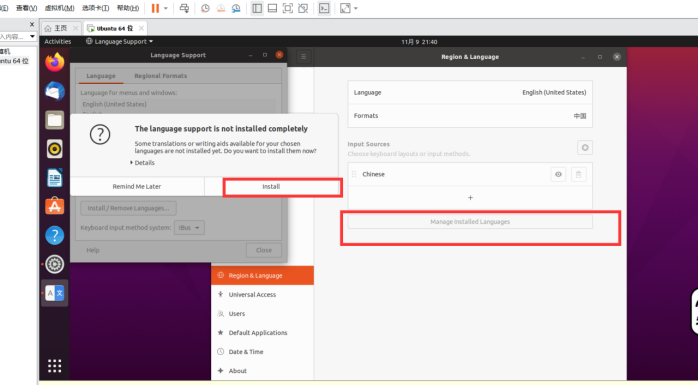699x386 pixels.
Task: Pause the virtual machine with the orange pause icon
Action: [x=155, y=8]
